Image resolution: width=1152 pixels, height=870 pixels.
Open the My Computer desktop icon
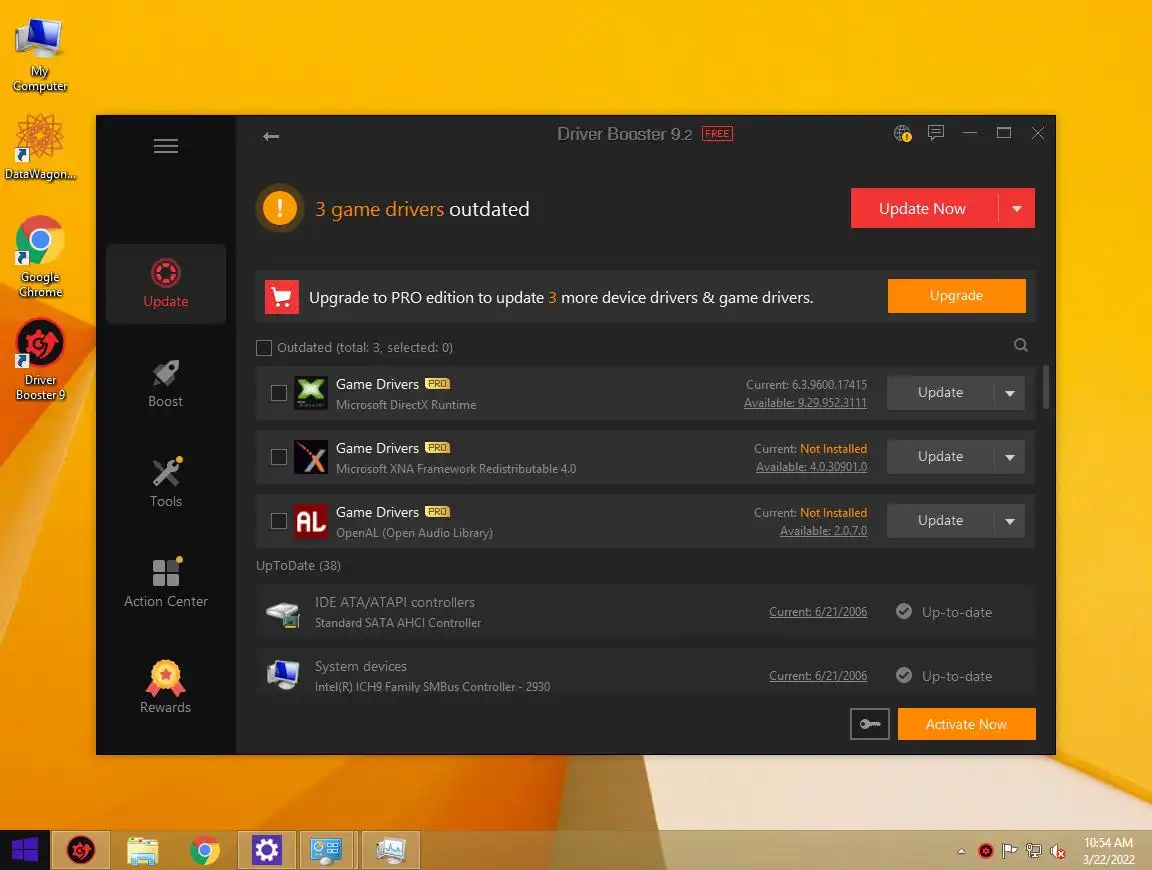[x=40, y=54]
